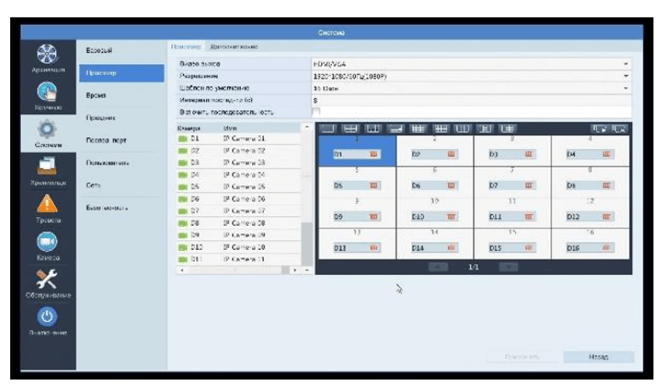Go to next layout page
The image size is (664, 391).
click(x=508, y=267)
